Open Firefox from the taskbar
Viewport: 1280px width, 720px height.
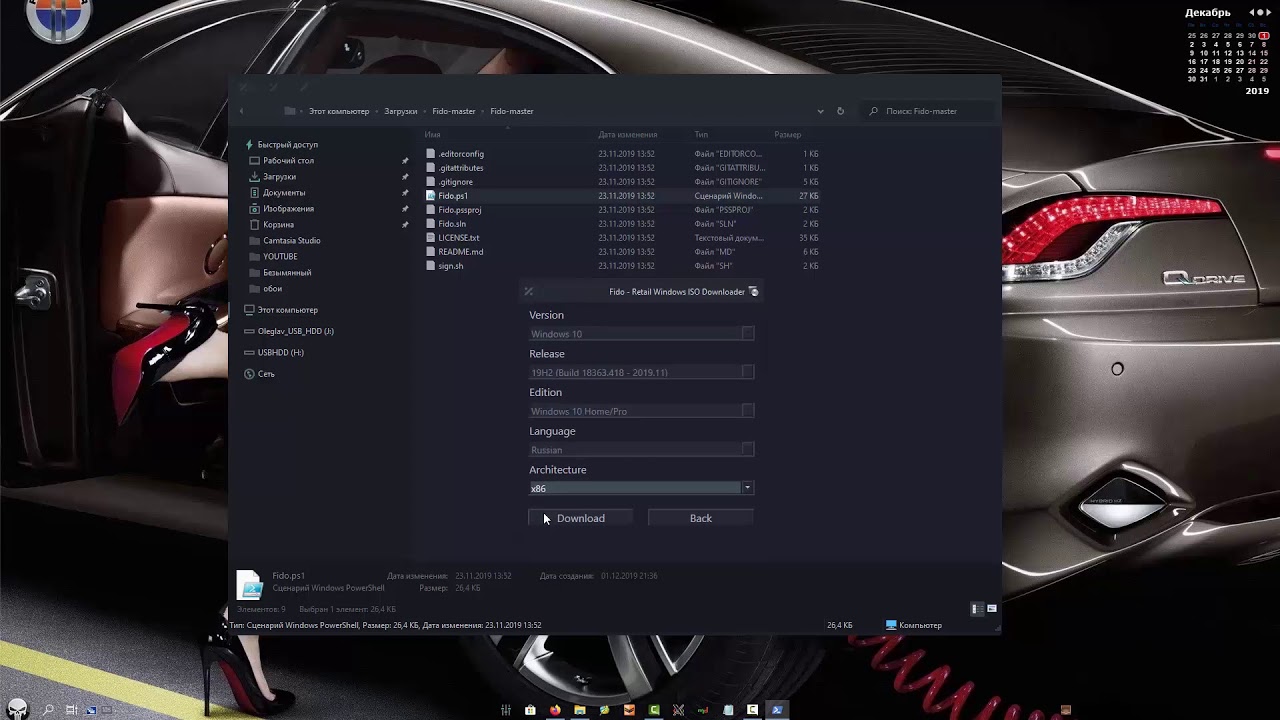click(555, 710)
